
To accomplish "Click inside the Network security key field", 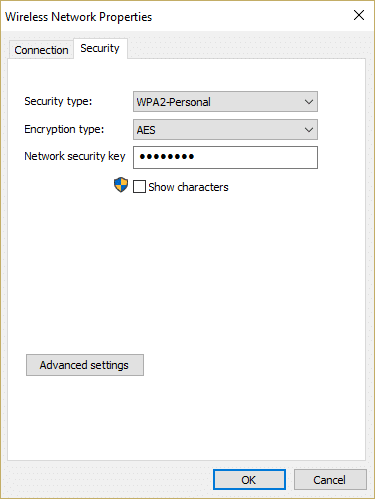I will point(225,157).
